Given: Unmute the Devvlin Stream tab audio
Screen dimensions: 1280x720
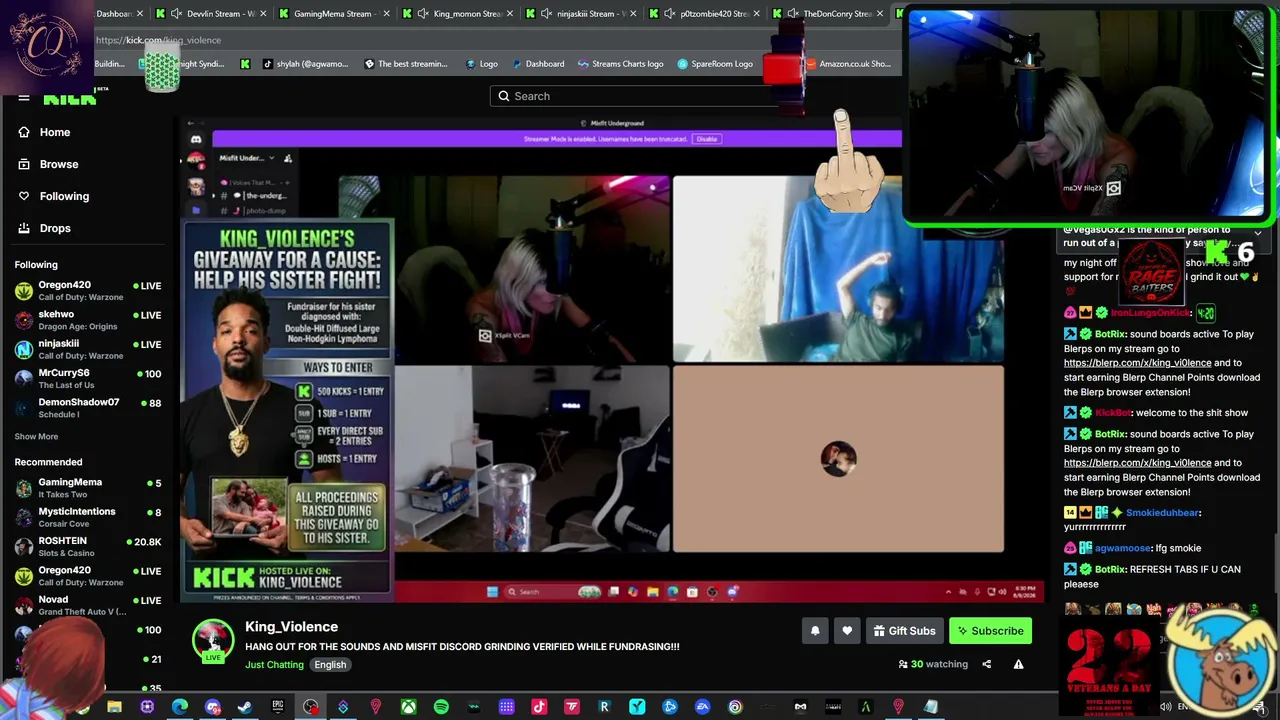Looking at the screenshot, I should click(177, 13).
